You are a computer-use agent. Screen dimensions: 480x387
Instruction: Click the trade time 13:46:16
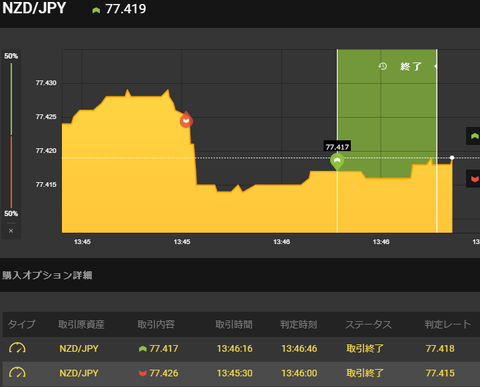pyautogui.click(x=235, y=349)
